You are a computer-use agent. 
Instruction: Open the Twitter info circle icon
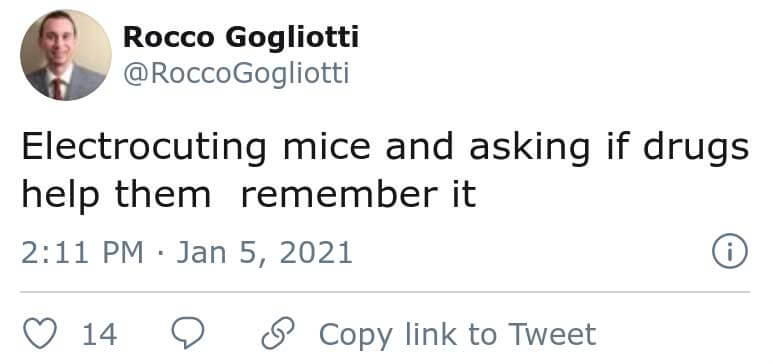tap(730, 251)
